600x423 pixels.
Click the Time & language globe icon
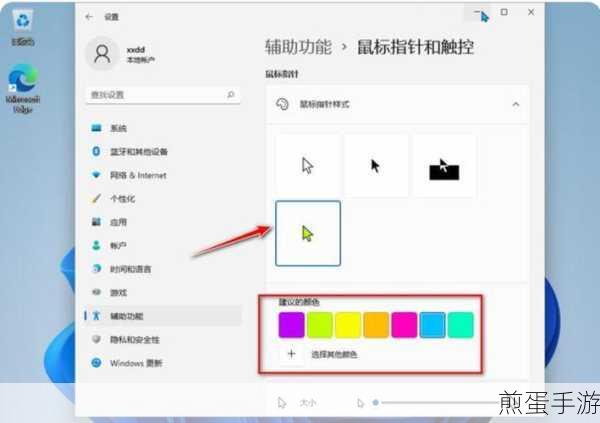click(96, 269)
